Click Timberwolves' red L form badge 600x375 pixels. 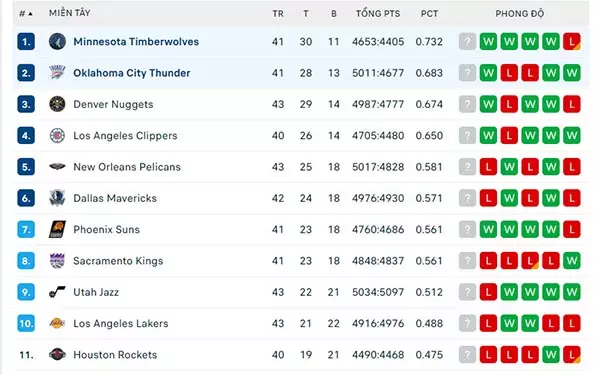coord(572,41)
